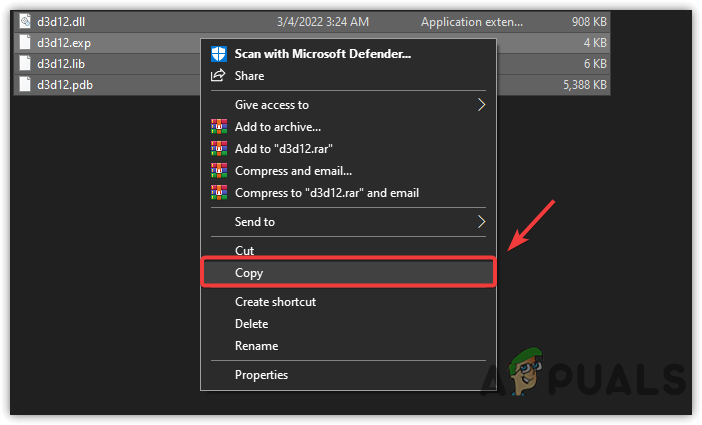The height and width of the screenshot is (425, 702).
Task: Select the d3d12.pdb file name
Action: coord(65,85)
